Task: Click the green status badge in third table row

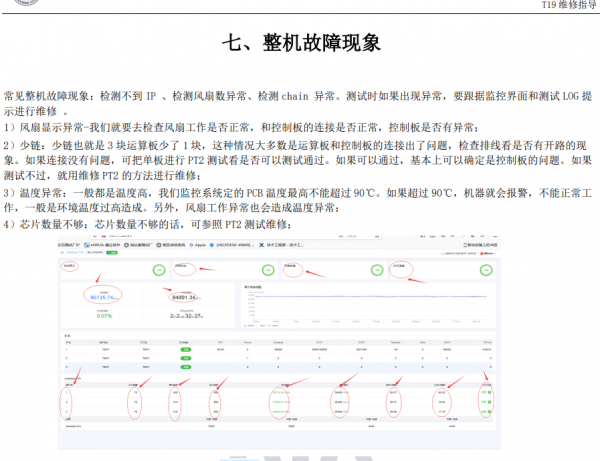Action: tap(185, 362)
